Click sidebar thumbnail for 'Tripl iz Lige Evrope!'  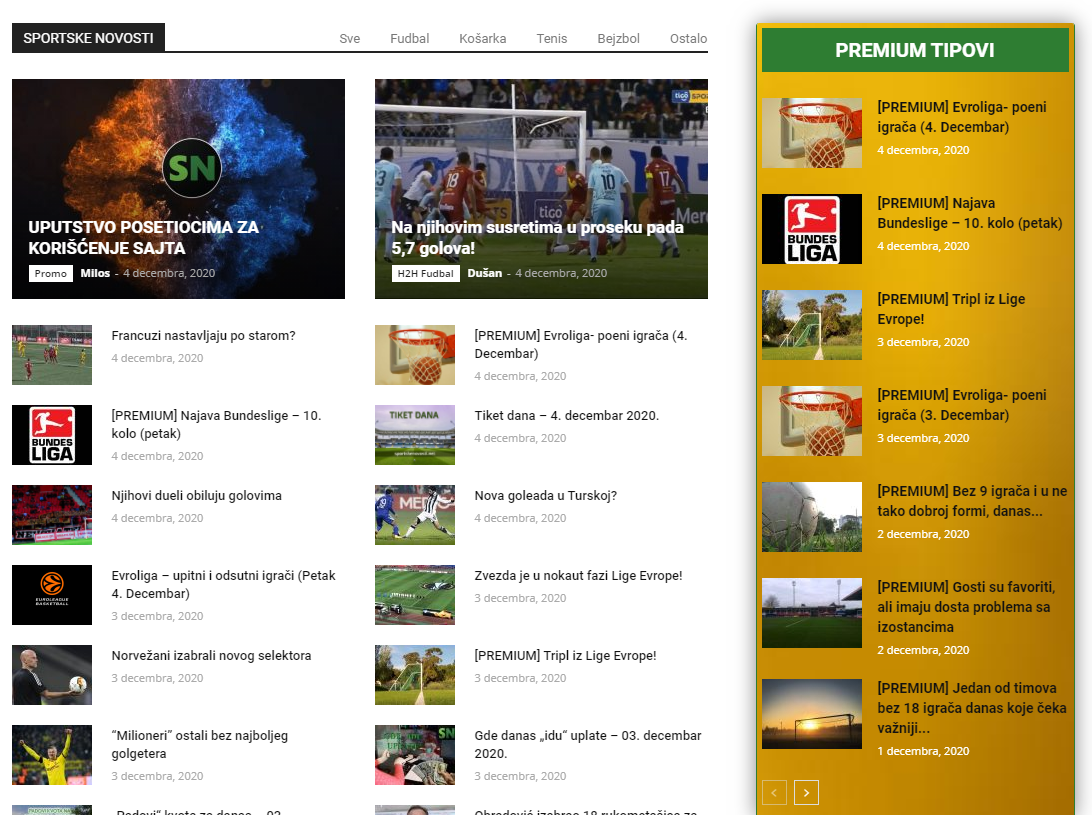point(812,325)
